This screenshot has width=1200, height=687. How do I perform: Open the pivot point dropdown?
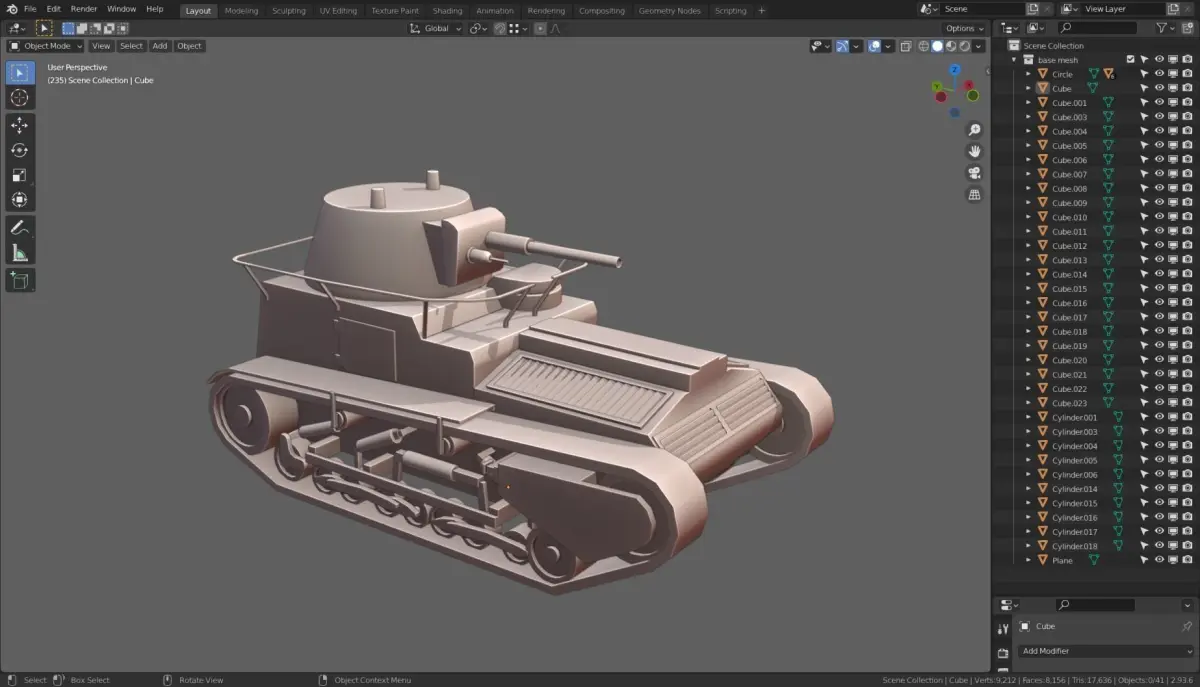478,28
